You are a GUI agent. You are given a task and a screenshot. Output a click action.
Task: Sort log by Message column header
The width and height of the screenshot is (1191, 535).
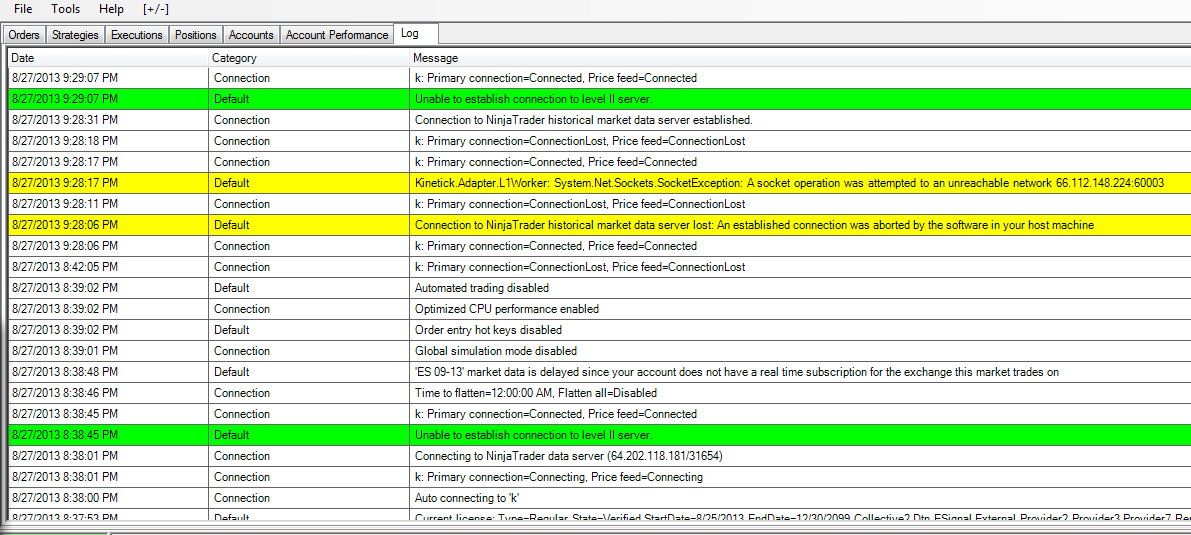[800, 58]
